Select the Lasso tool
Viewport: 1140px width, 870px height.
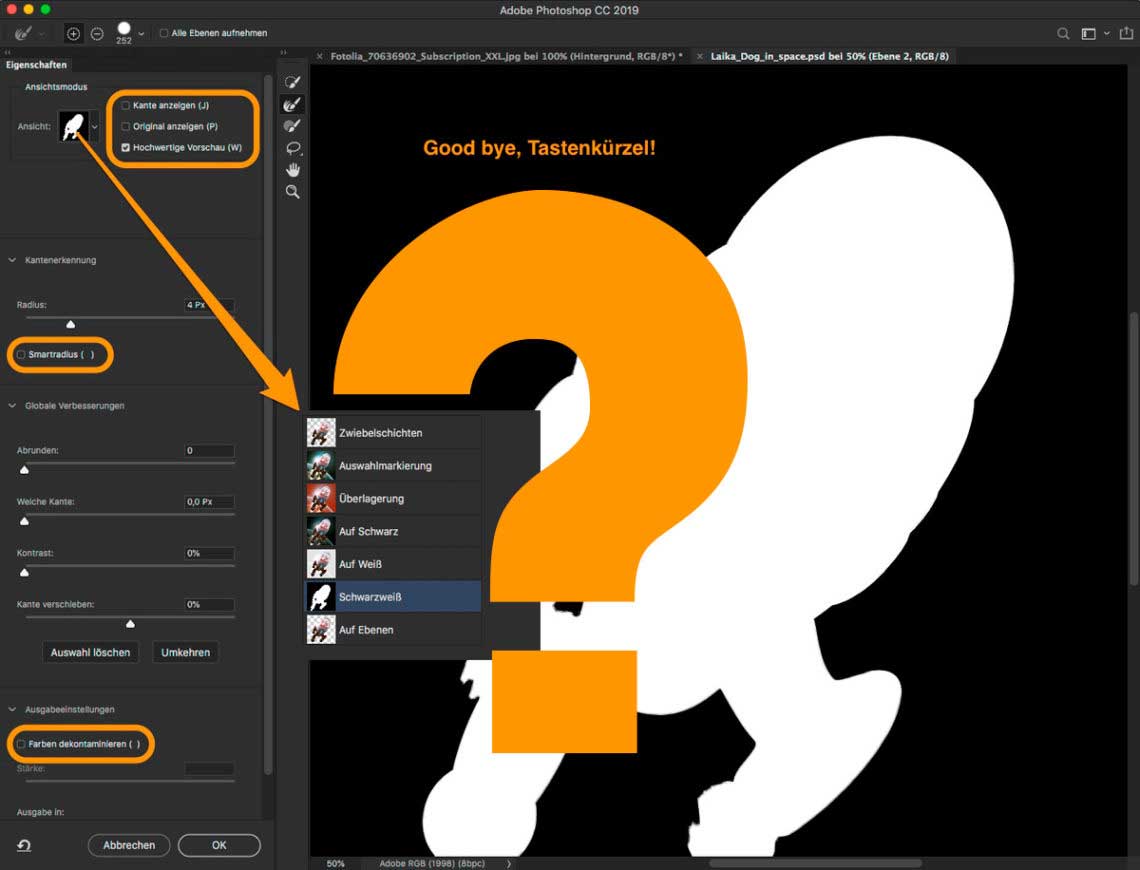coord(293,148)
